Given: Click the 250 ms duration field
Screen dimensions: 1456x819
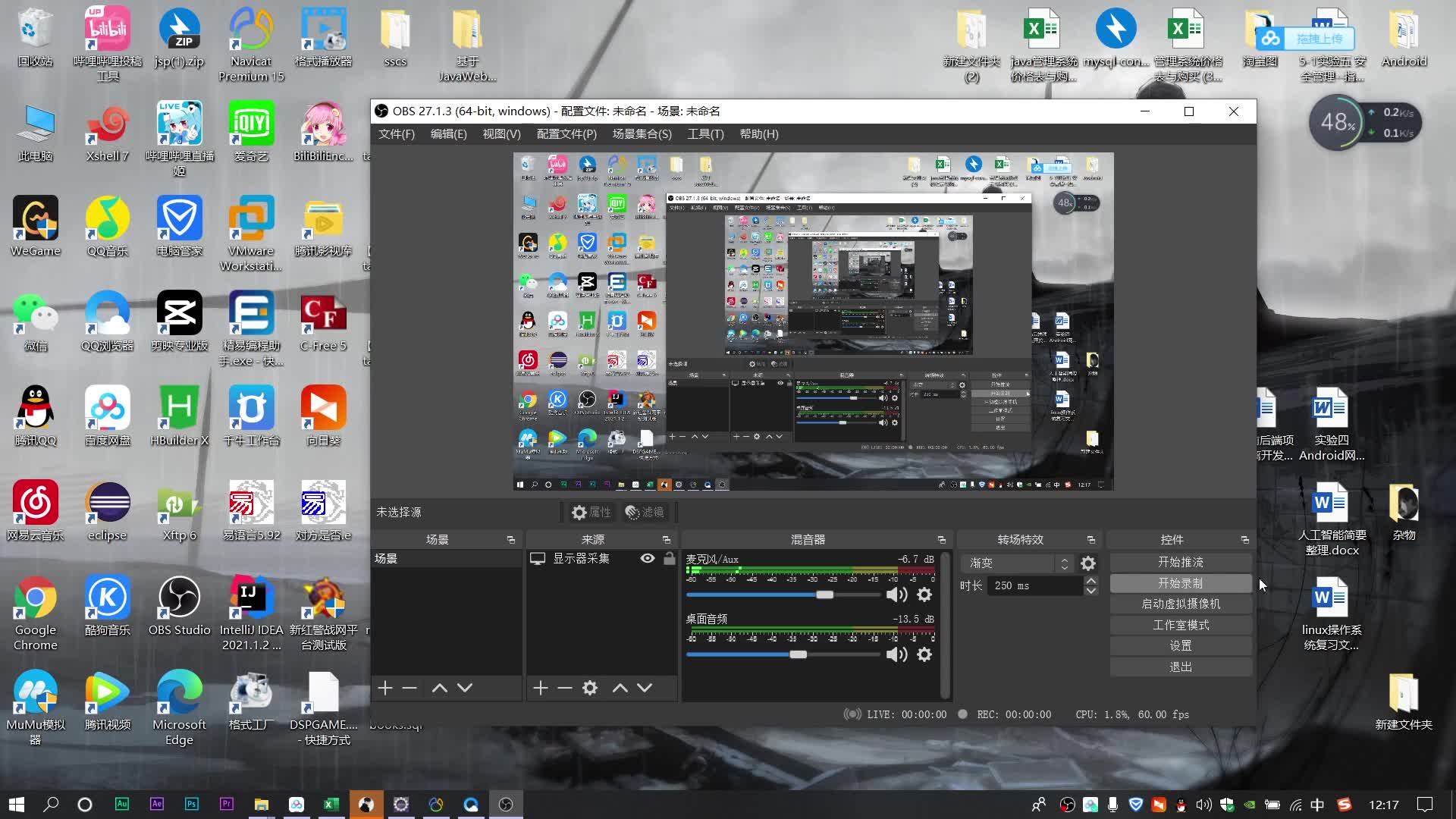Looking at the screenshot, I should 1036,585.
